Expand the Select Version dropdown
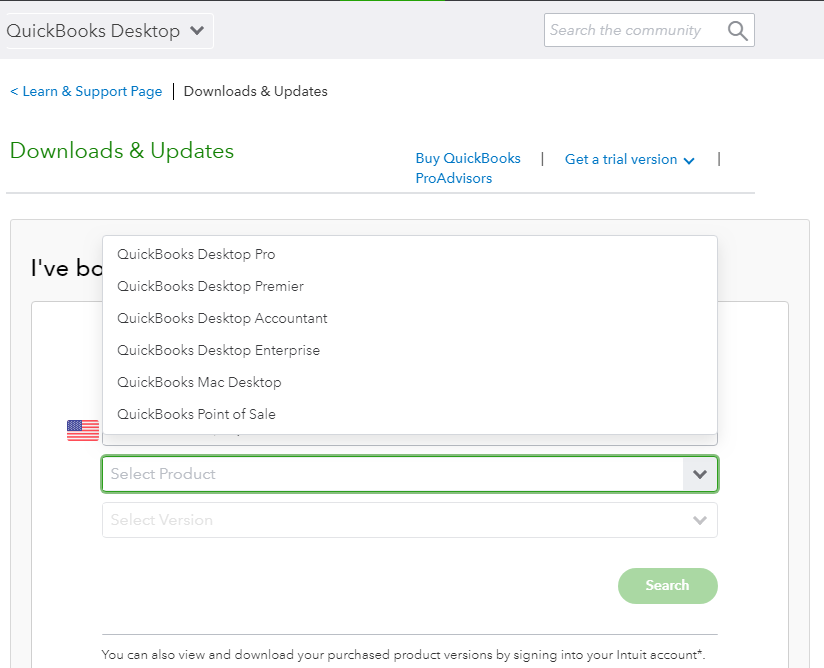The width and height of the screenshot is (824, 668). (x=699, y=520)
